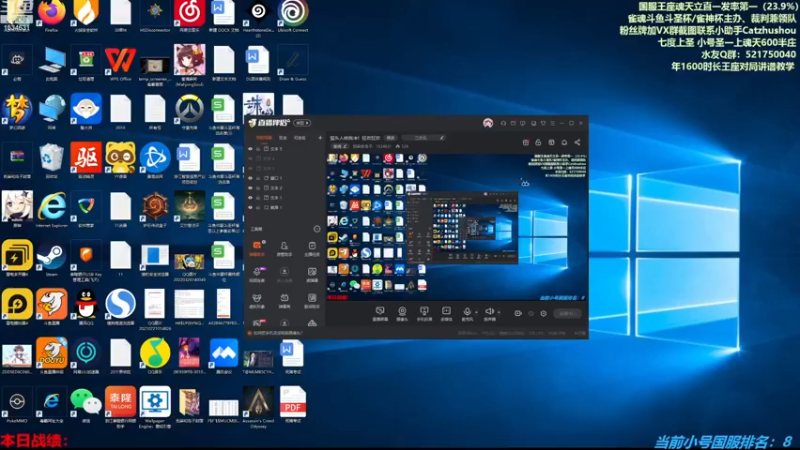800x450 pixels.
Task: Expand the toolbox section circle button
Action: 317,229
